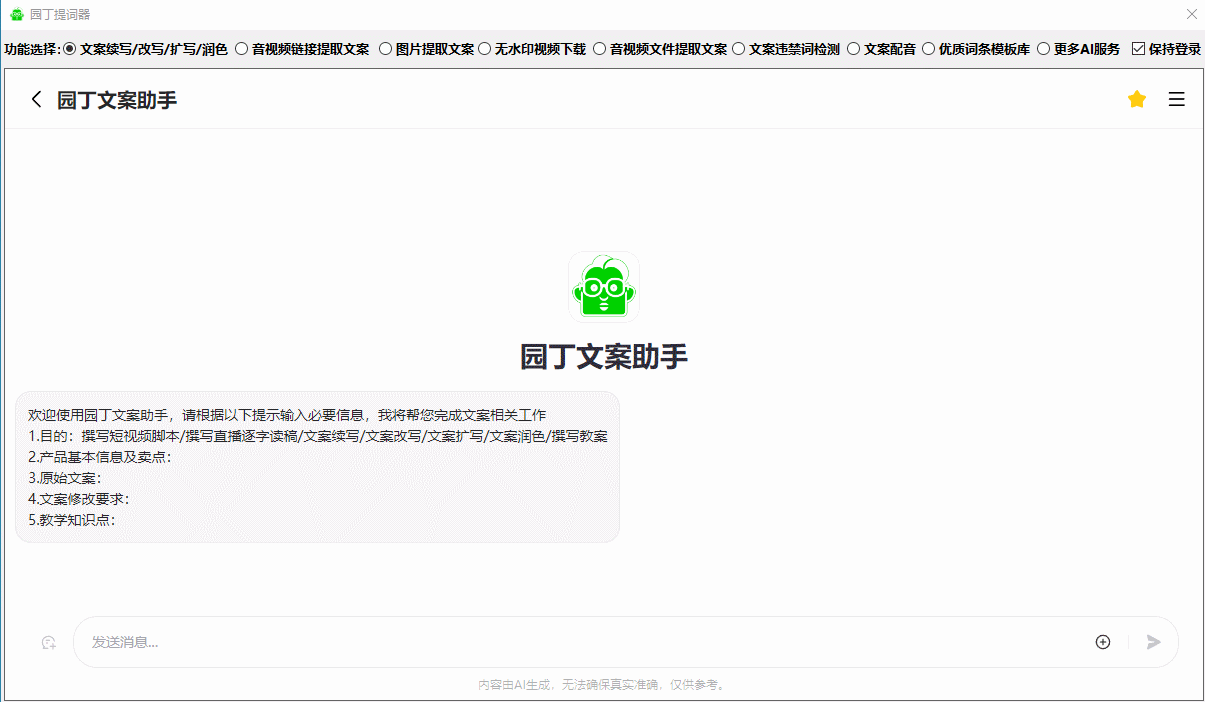Toggle the 保持登录 checkbox
Screen dimensions: 1205x702
[1138, 49]
